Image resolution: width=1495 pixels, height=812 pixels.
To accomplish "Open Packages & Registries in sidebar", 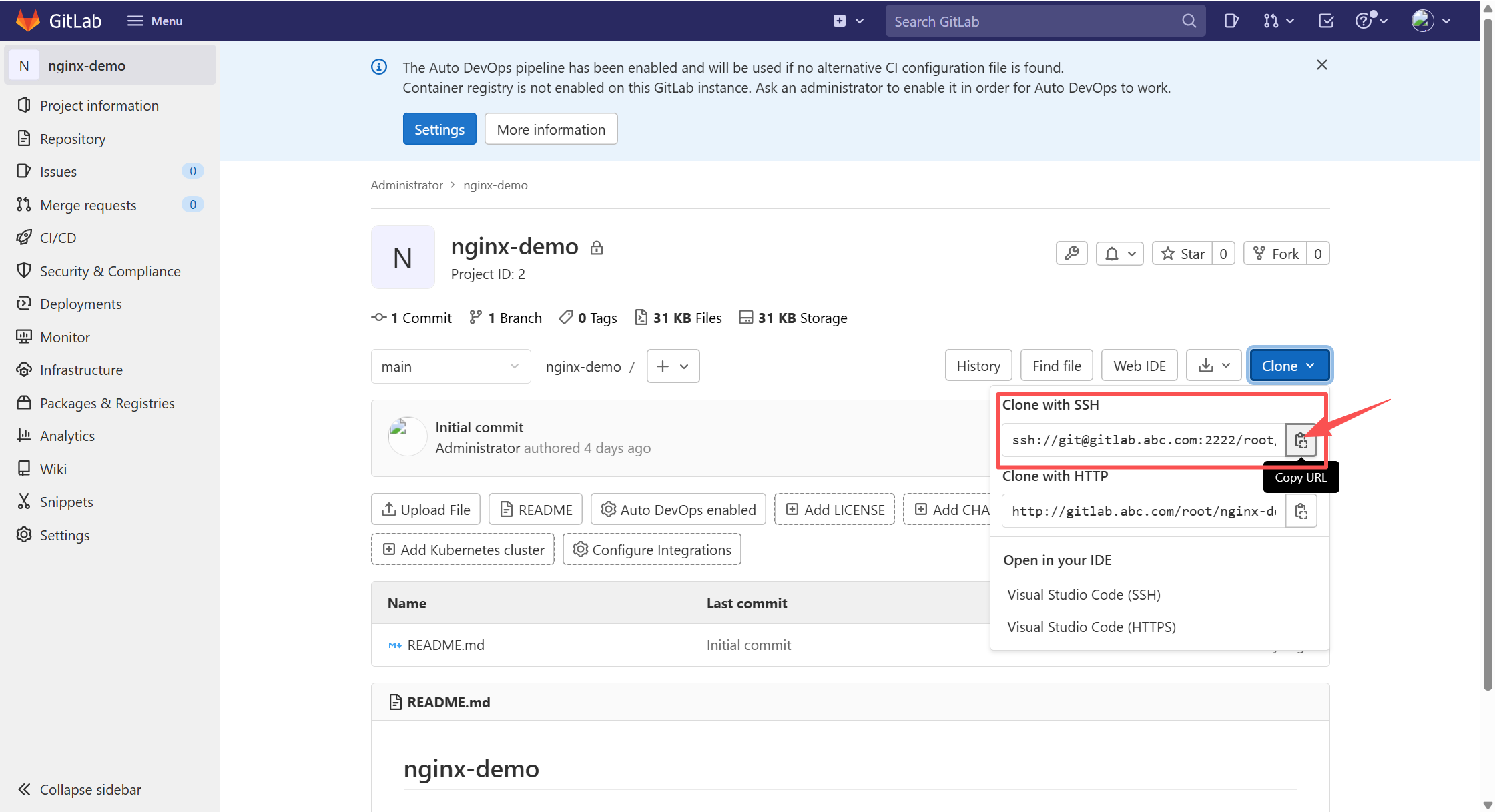I will tap(107, 403).
